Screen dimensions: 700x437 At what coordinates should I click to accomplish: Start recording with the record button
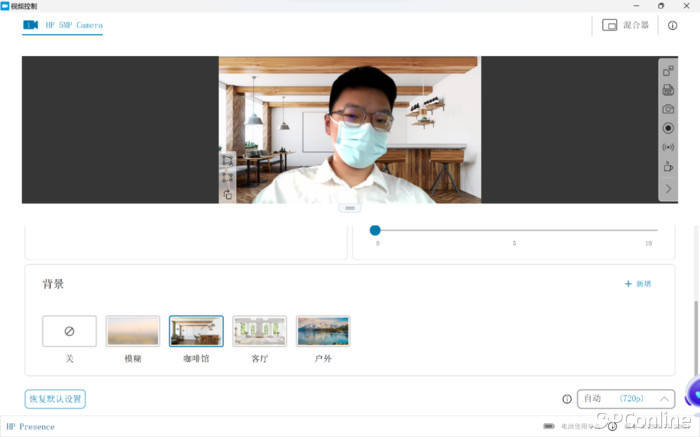pos(668,128)
